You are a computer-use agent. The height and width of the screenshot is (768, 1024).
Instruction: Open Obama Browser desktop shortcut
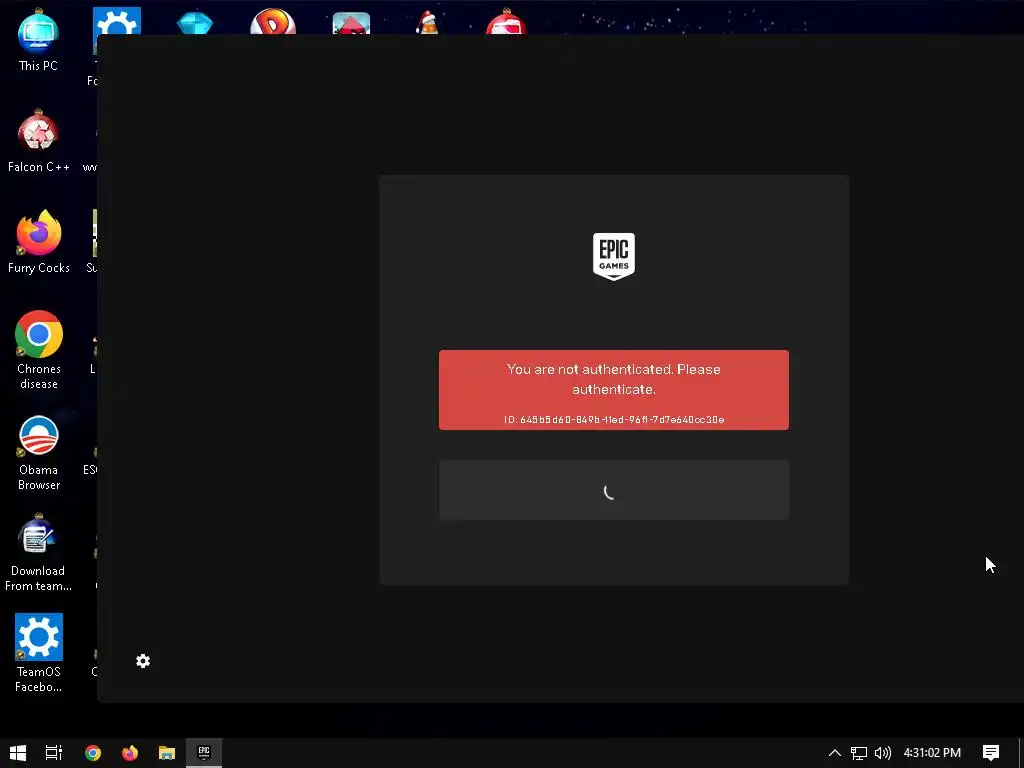pos(39,452)
